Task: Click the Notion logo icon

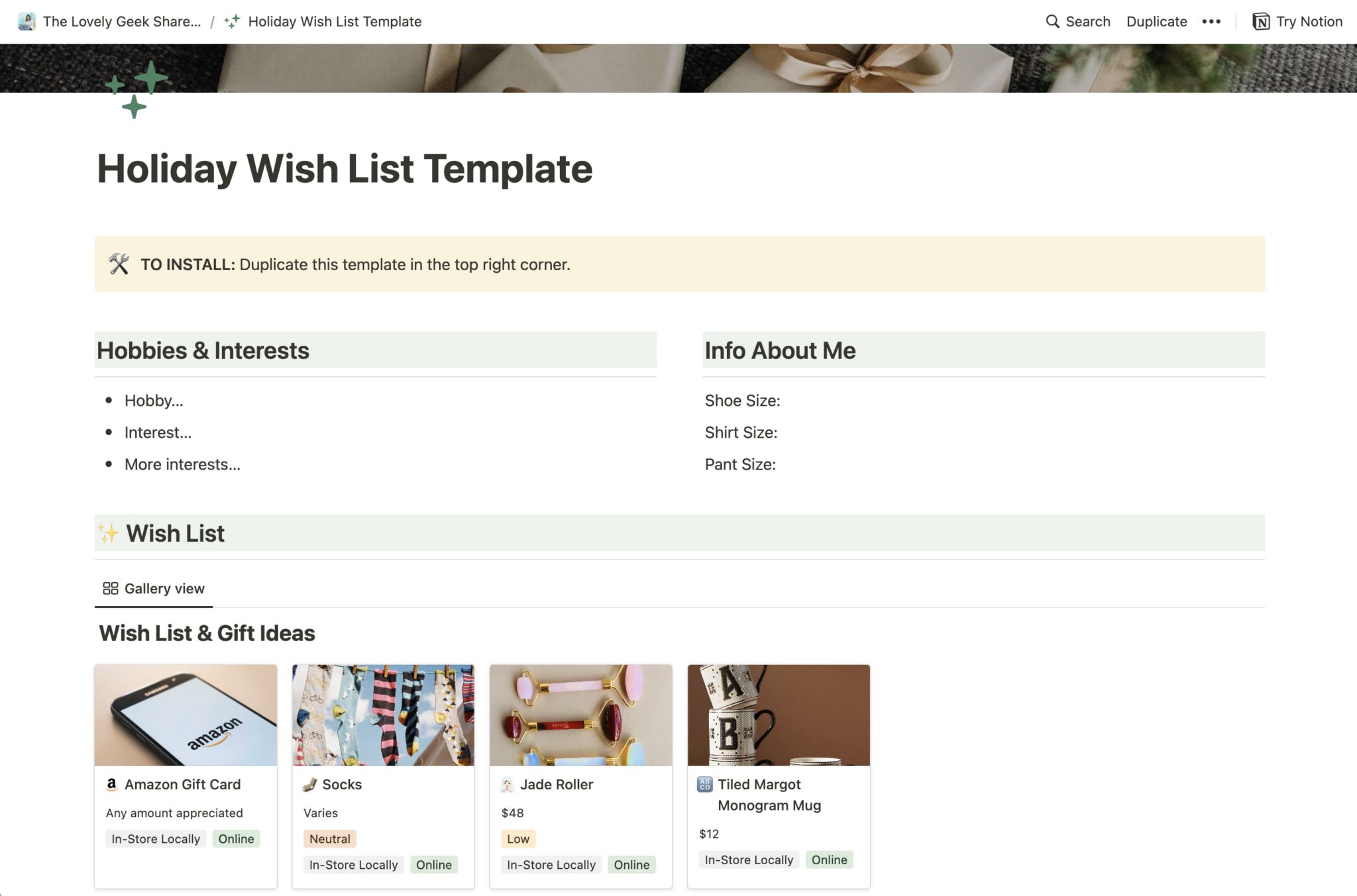Action: 1261,21
